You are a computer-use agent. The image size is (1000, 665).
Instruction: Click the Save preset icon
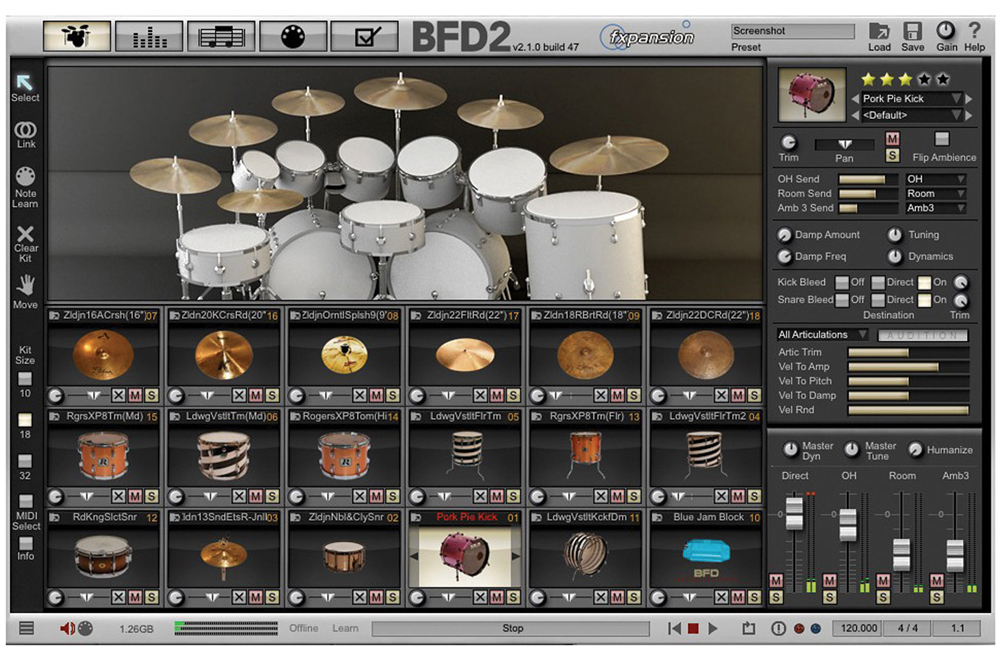coord(913,31)
